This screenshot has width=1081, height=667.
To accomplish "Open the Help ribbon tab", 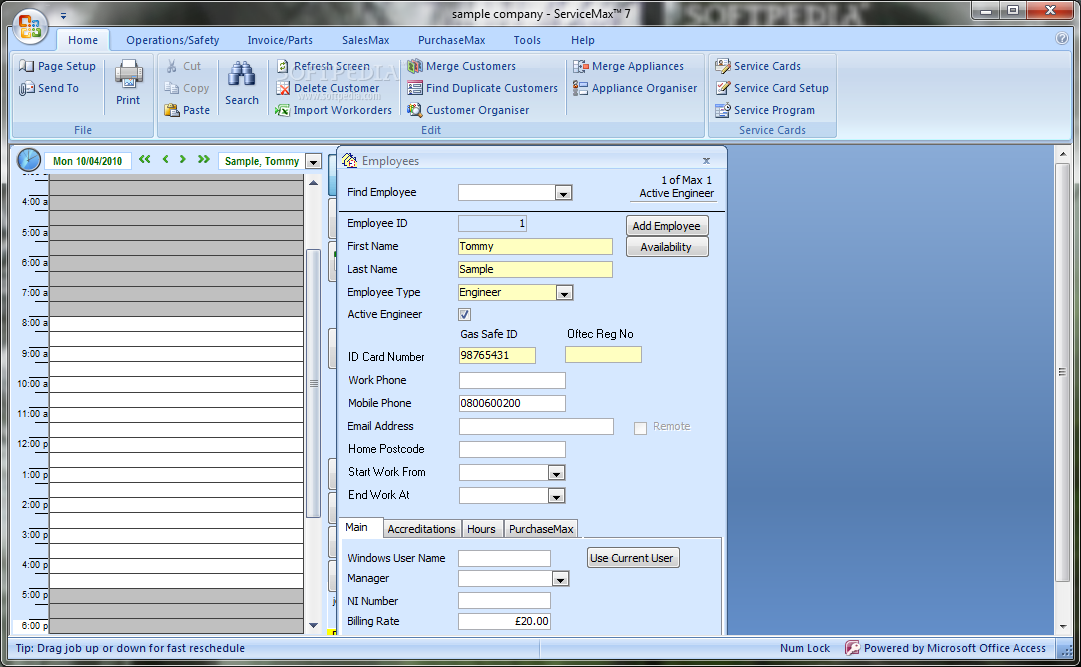I will click(x=583, y=40).
